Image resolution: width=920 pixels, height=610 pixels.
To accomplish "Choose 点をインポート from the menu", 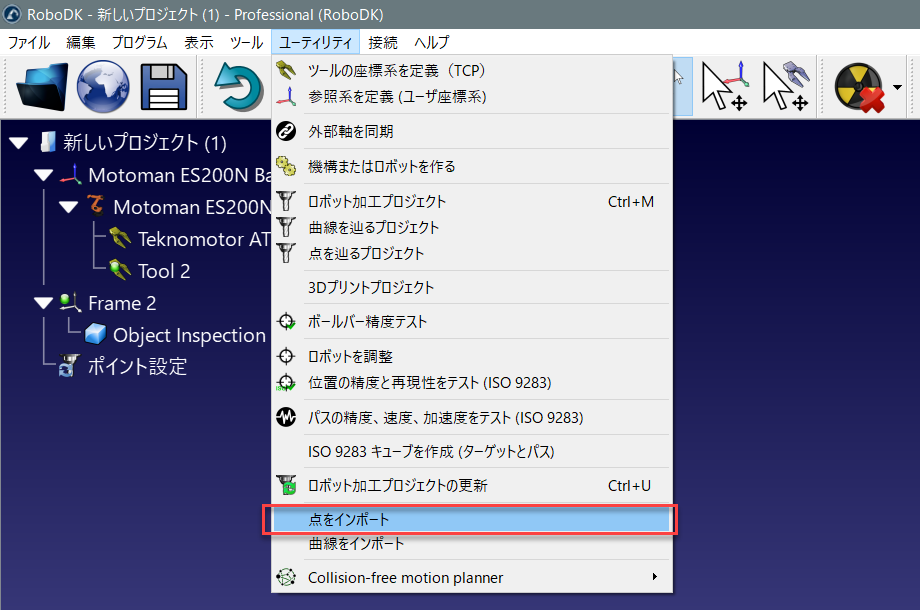I will click(472, 520).
